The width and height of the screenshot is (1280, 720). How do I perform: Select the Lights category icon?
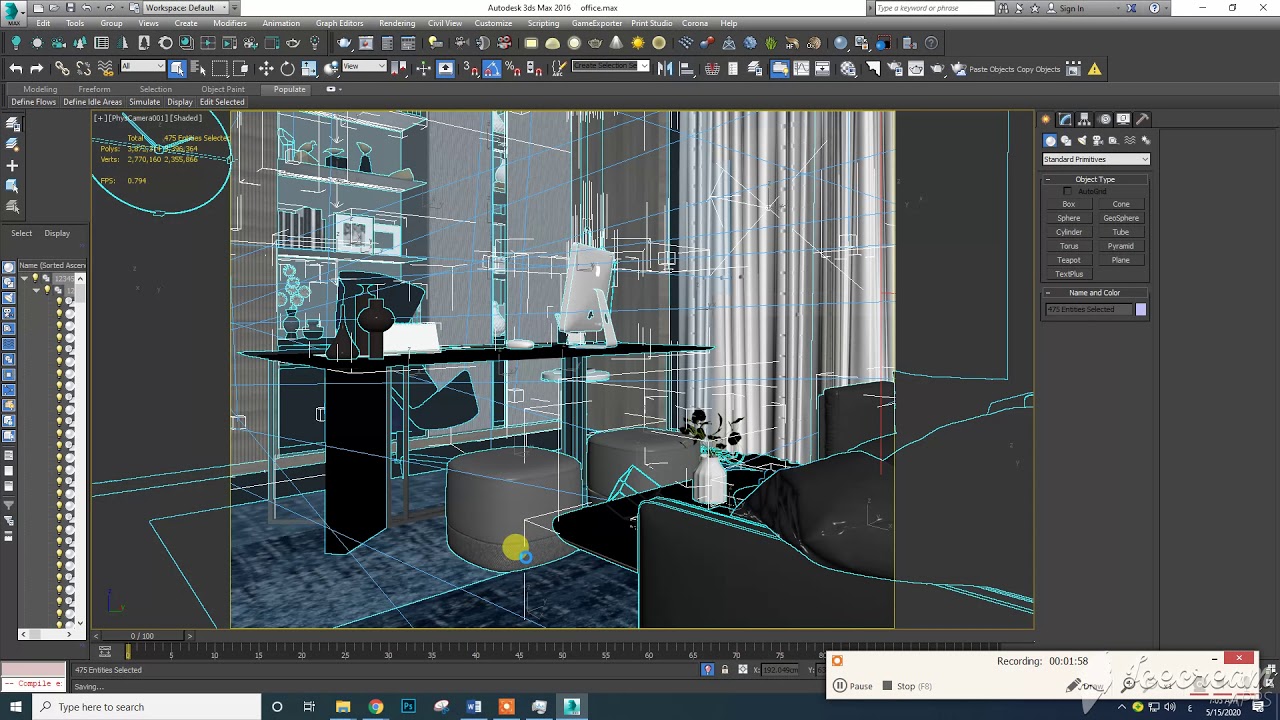pyautogui.click(x=1082, y=141)
